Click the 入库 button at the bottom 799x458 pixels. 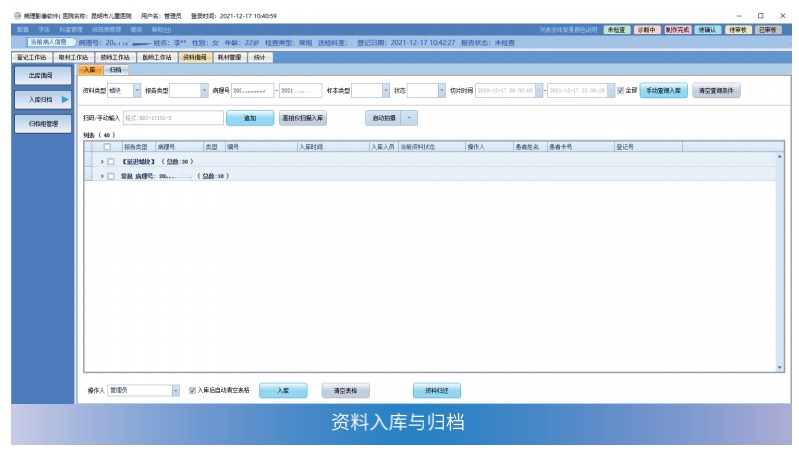coord(283,391)
